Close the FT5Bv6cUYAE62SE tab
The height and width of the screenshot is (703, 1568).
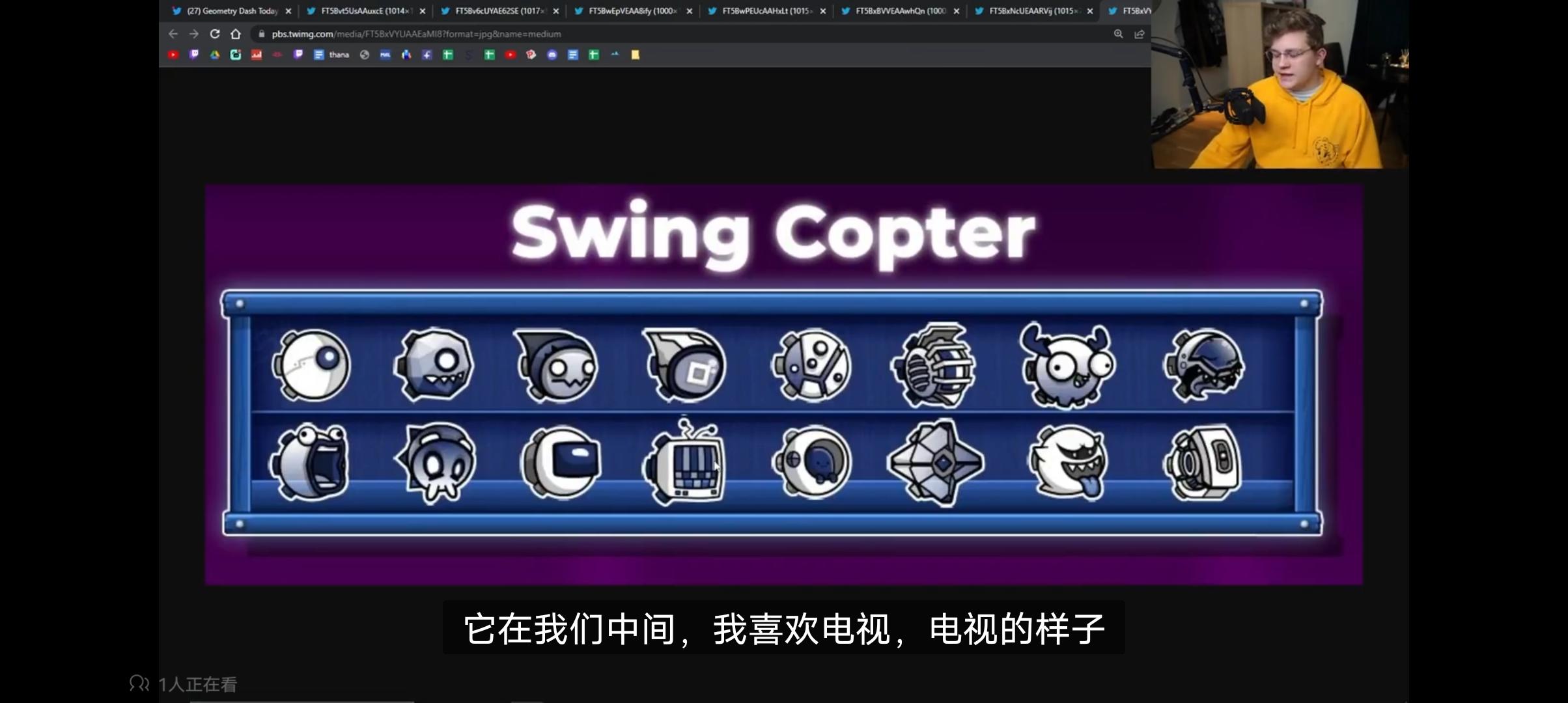[x=556, y=11]
